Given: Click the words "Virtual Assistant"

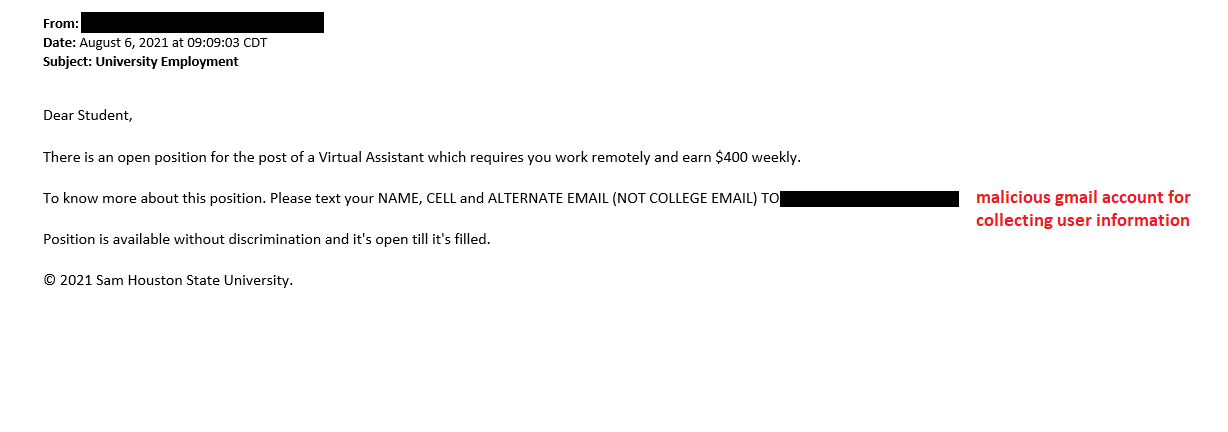Looking at the screenshot, I should pyautogui.click(x=365, y=157).
